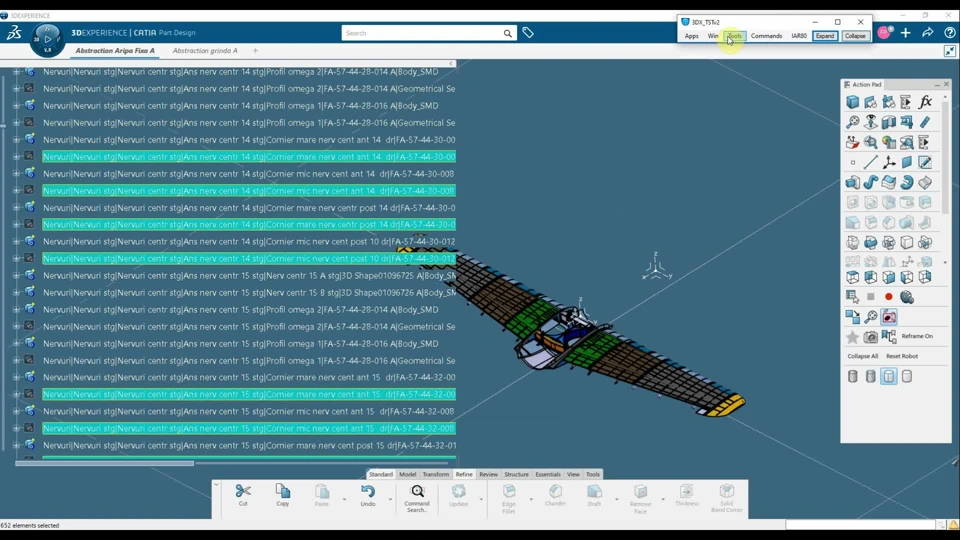Open the 3DEXPERIENCE compass play button
Screen dimensions: 960x540
pyautogui.click(x=47, y=39)
